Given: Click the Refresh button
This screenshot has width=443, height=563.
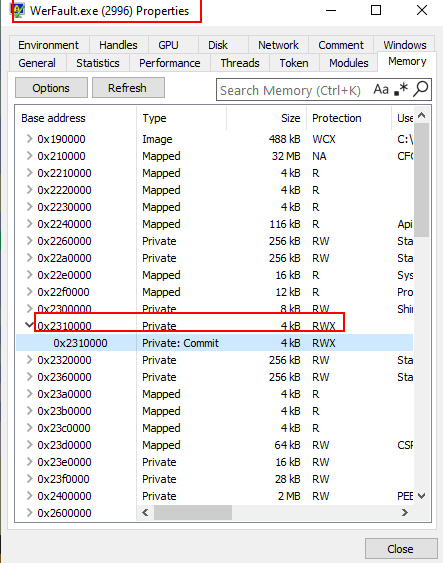Looking at the screenshot, I should pos(128,88).
